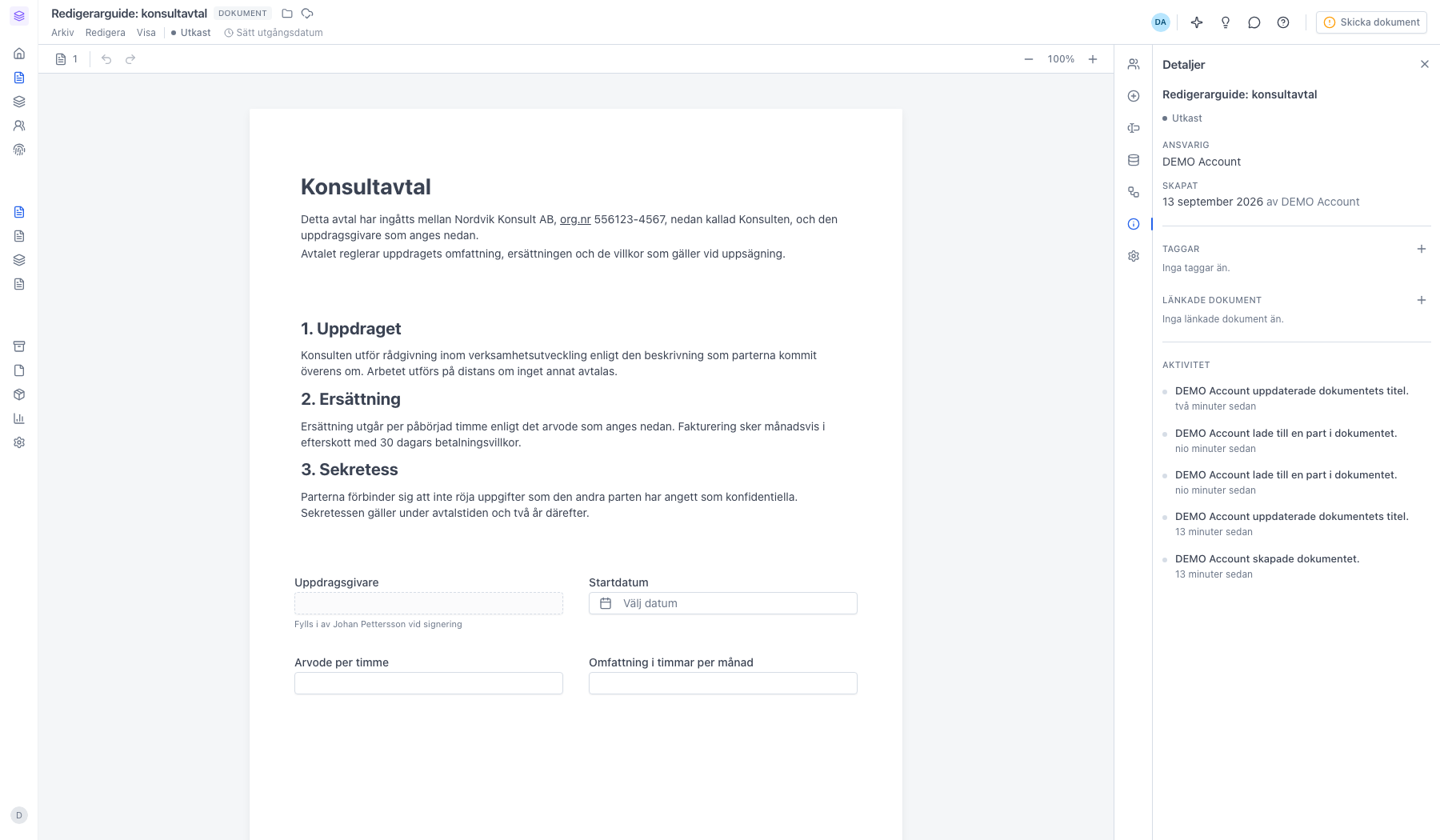Open the bar chart reports icon
The width and height of the screenshot is (1440, 840).
pyautogui.click(x=19, y=418)
